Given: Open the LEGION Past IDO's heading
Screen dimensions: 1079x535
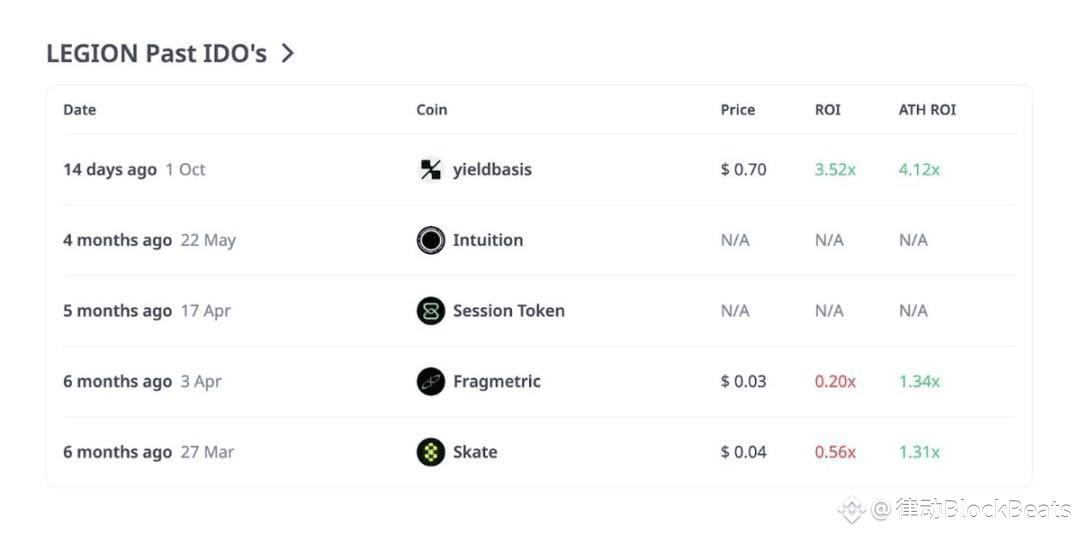Looking at the screenshot, I should point(156,53).
